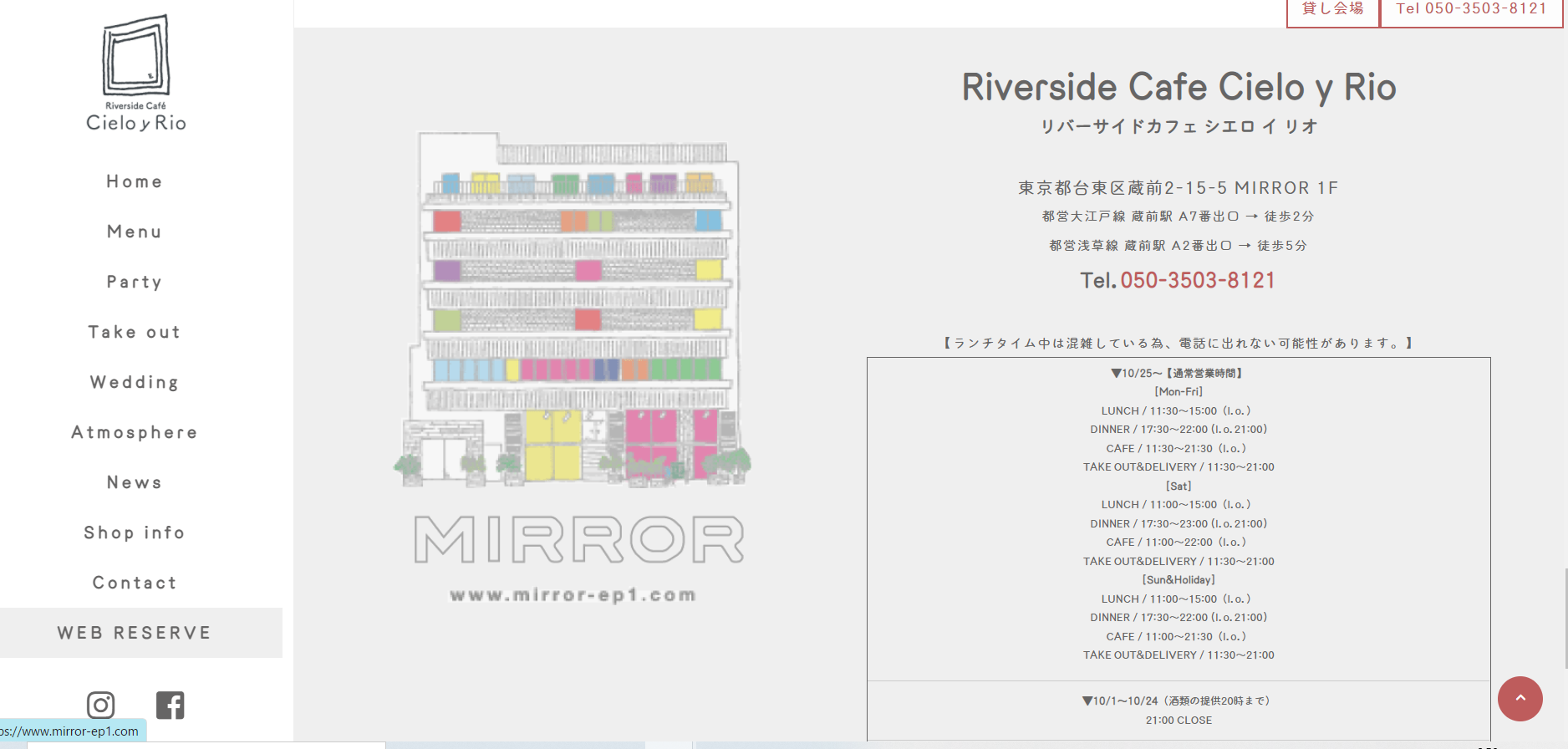Open the Wedding page
1568x749 pixels.
tap(135, 382)
